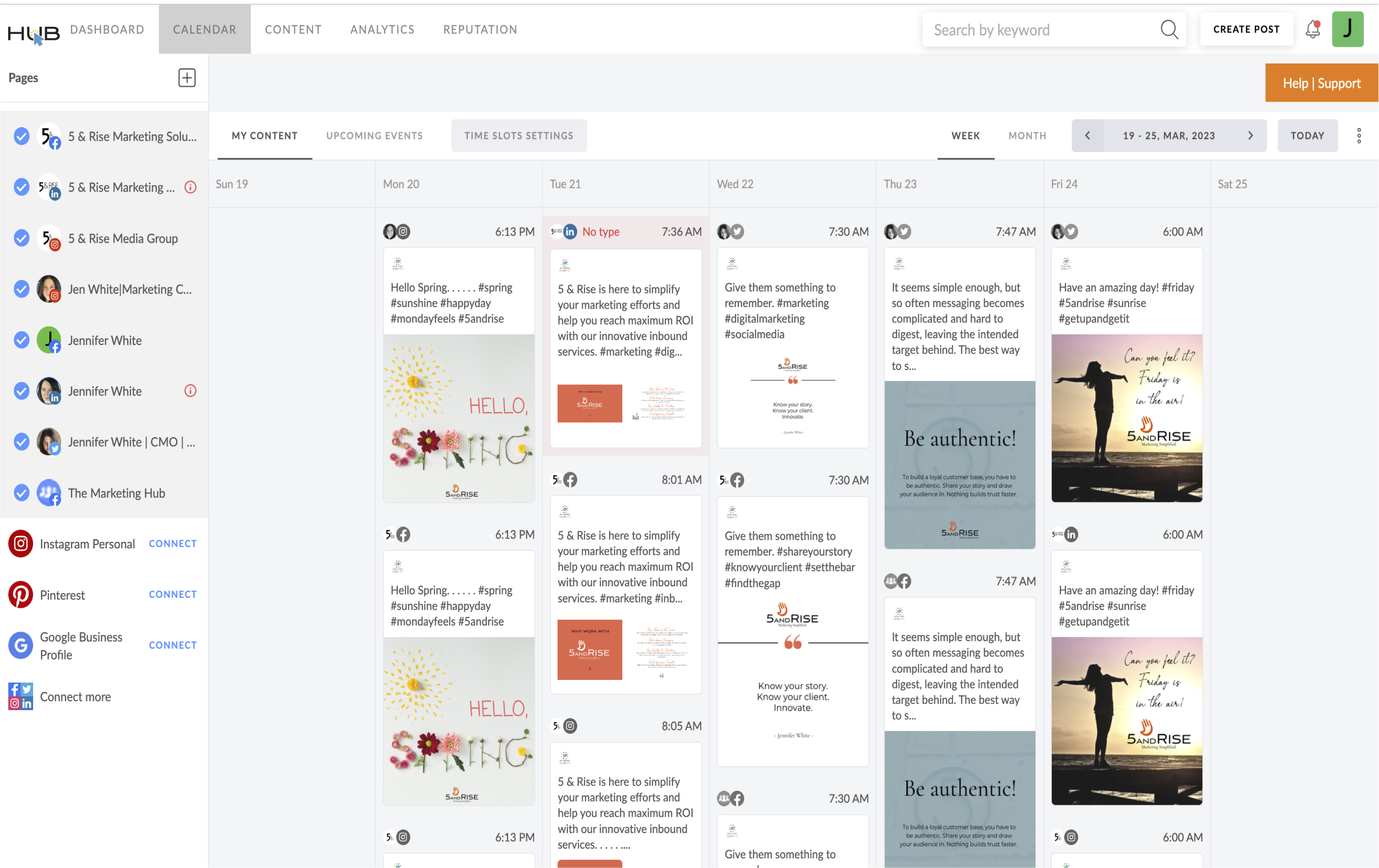This screenshot has width=1379, height=868.
Task: Click Instagram icon on Tuesday 8:05 AM post
Action: pos(570,726)
